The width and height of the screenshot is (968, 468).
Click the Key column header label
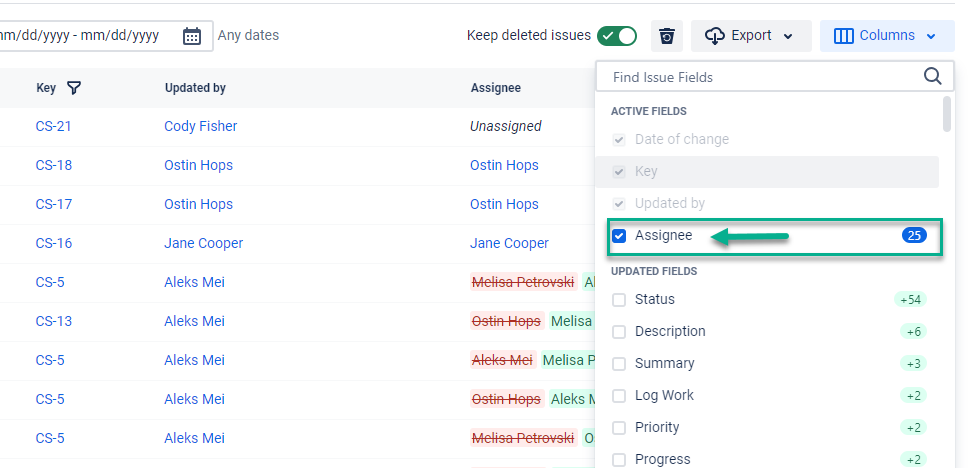(x=46, y=88)
